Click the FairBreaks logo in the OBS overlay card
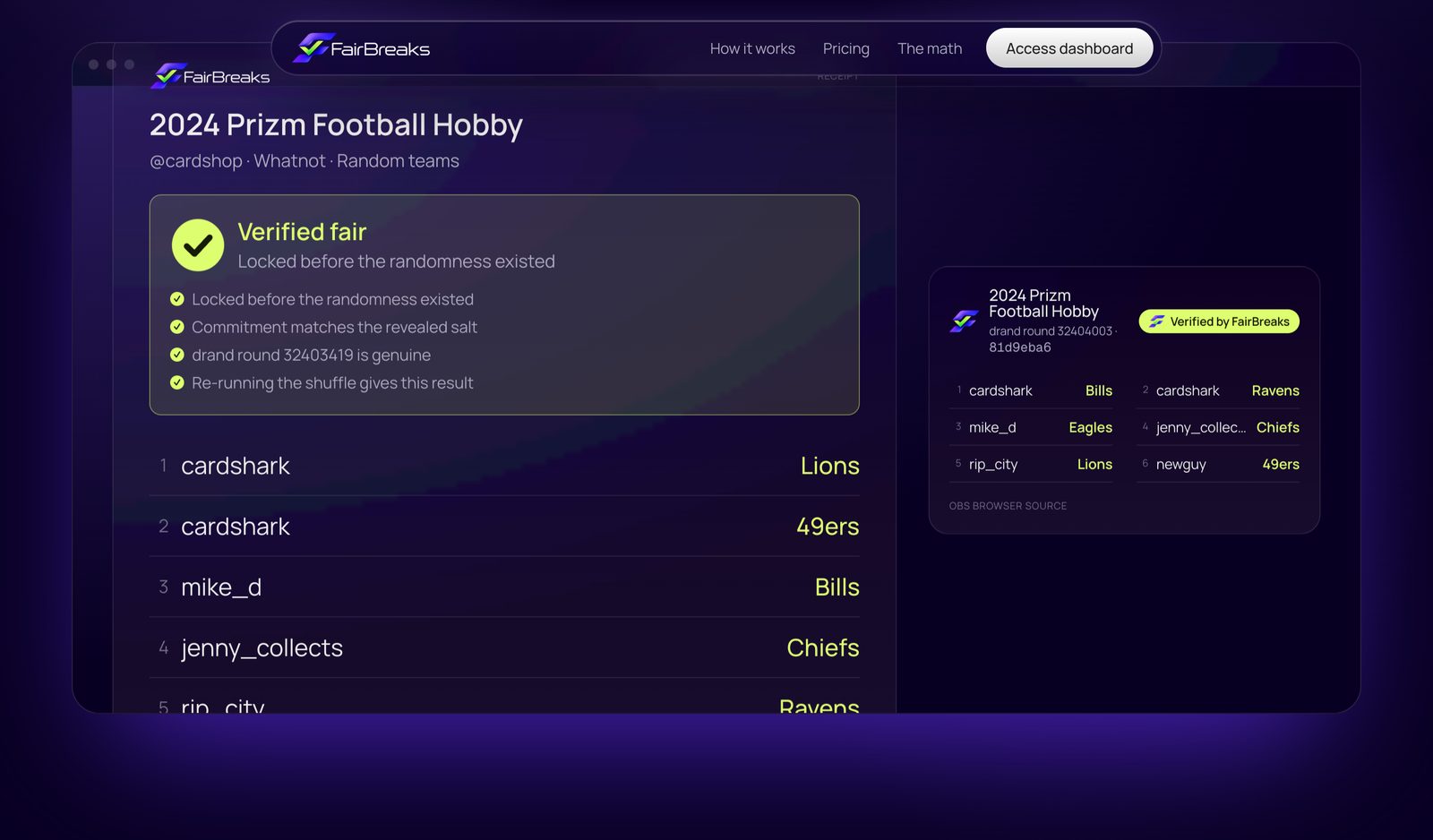1433x840 pixels. pos(965,321)
